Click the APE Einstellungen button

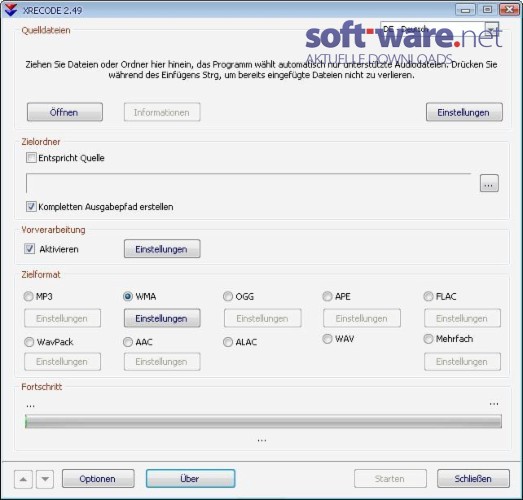coord(362,318)
